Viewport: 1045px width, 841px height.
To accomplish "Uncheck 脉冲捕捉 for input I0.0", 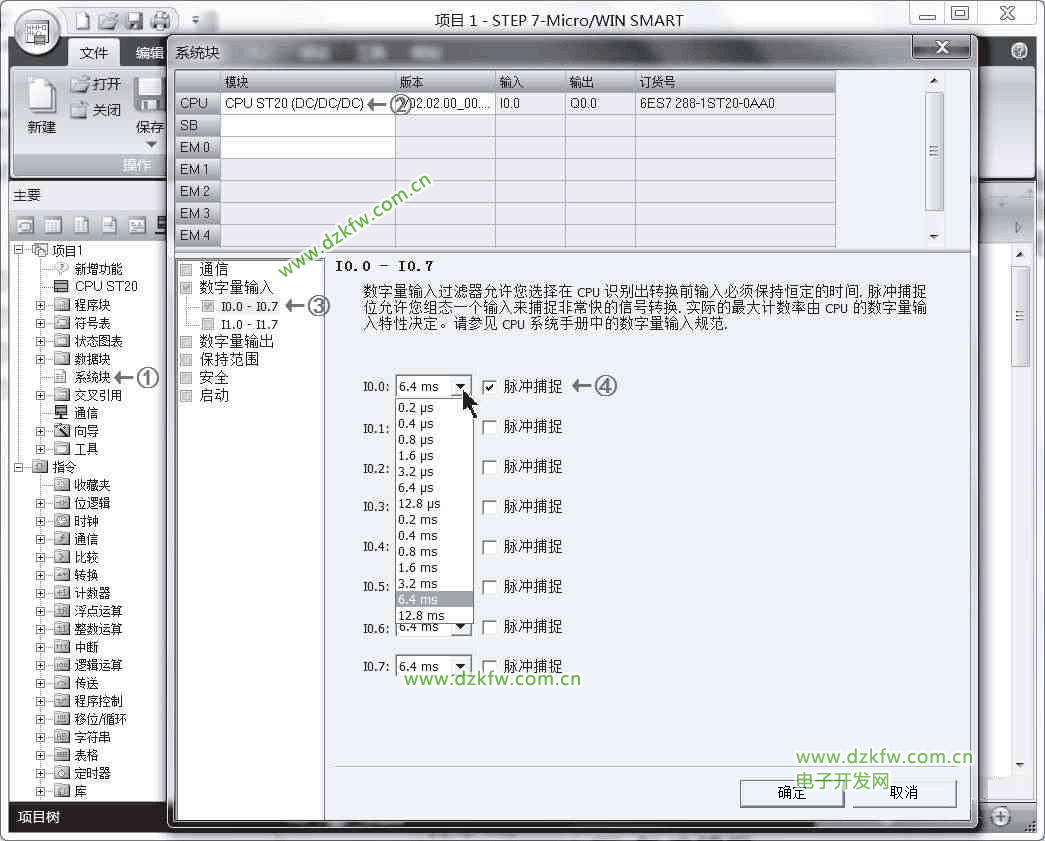I will [489, 387].
